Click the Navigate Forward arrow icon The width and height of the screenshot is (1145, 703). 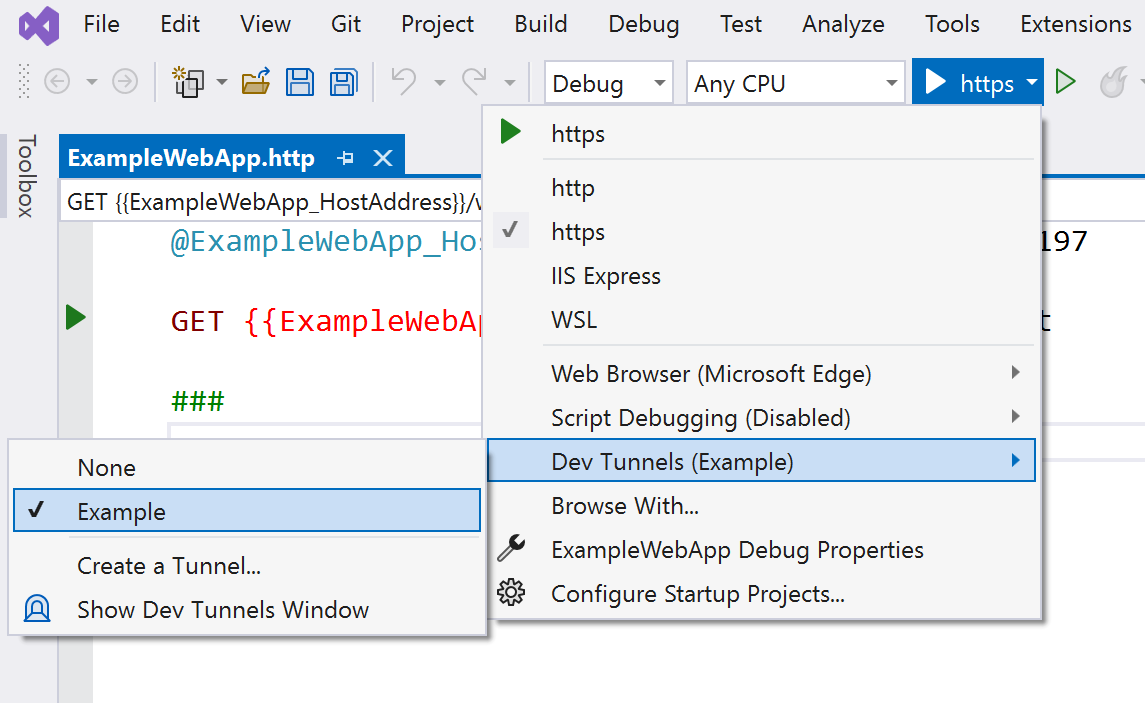click(x=125, y=82)
